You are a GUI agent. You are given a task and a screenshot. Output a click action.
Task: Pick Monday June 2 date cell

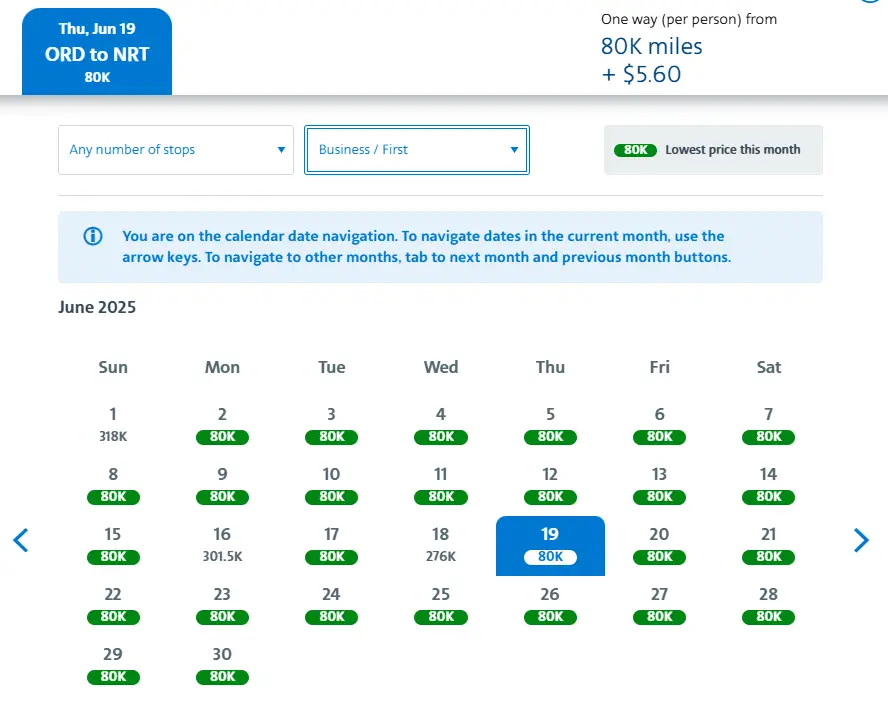tap(222, 424)
